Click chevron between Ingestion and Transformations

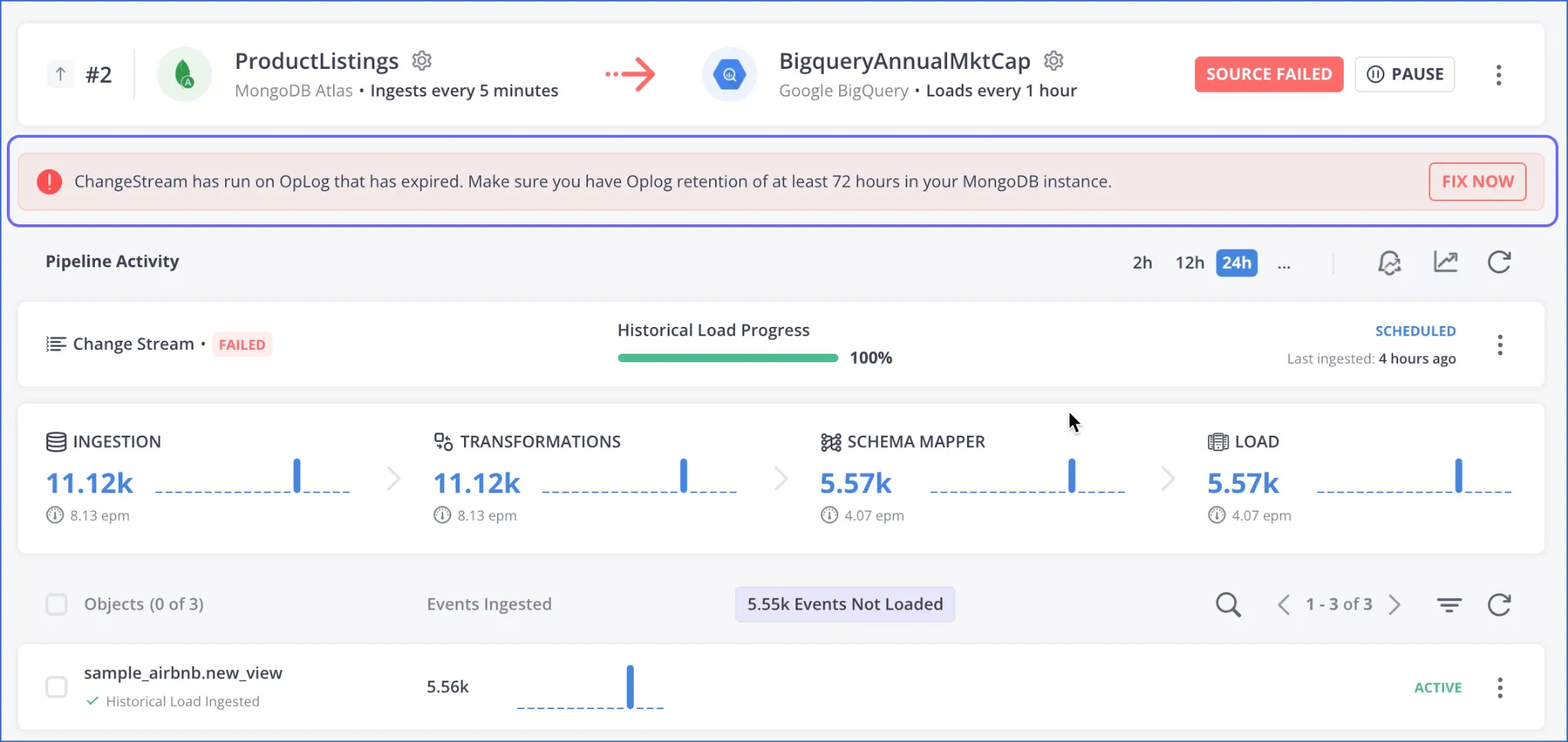(x=394, y=479)
